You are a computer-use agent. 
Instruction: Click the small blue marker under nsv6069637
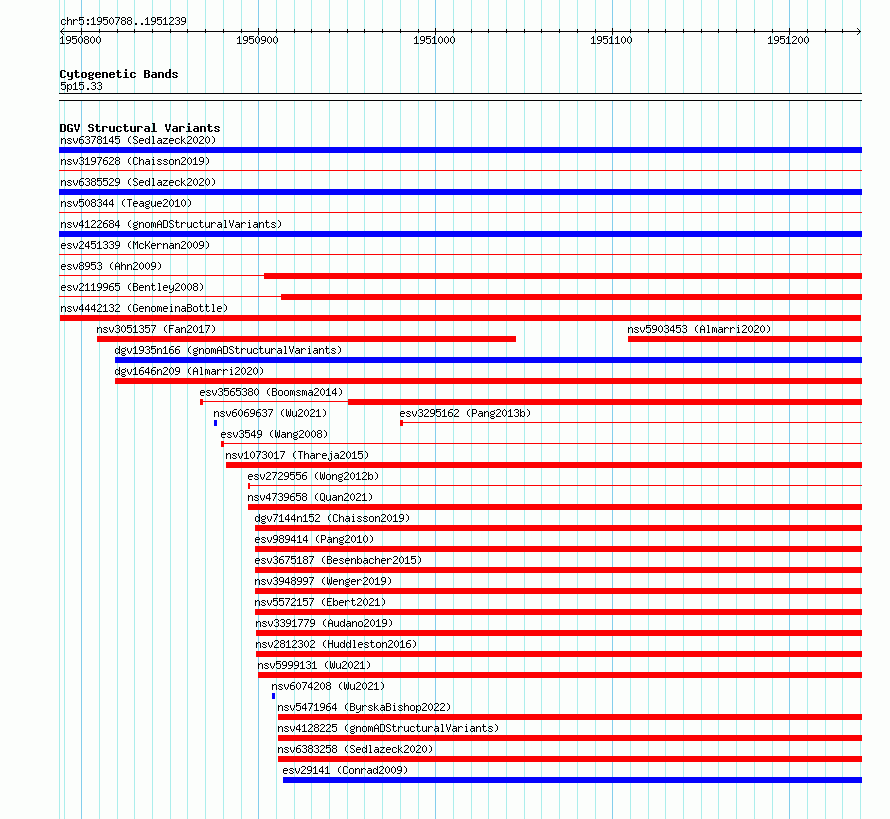[215, 423]
